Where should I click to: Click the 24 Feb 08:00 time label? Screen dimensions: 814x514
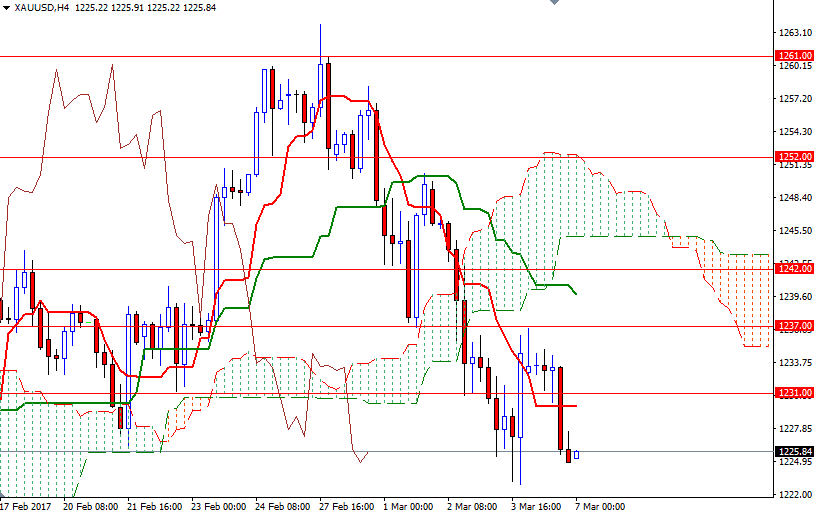click(283, 507)
